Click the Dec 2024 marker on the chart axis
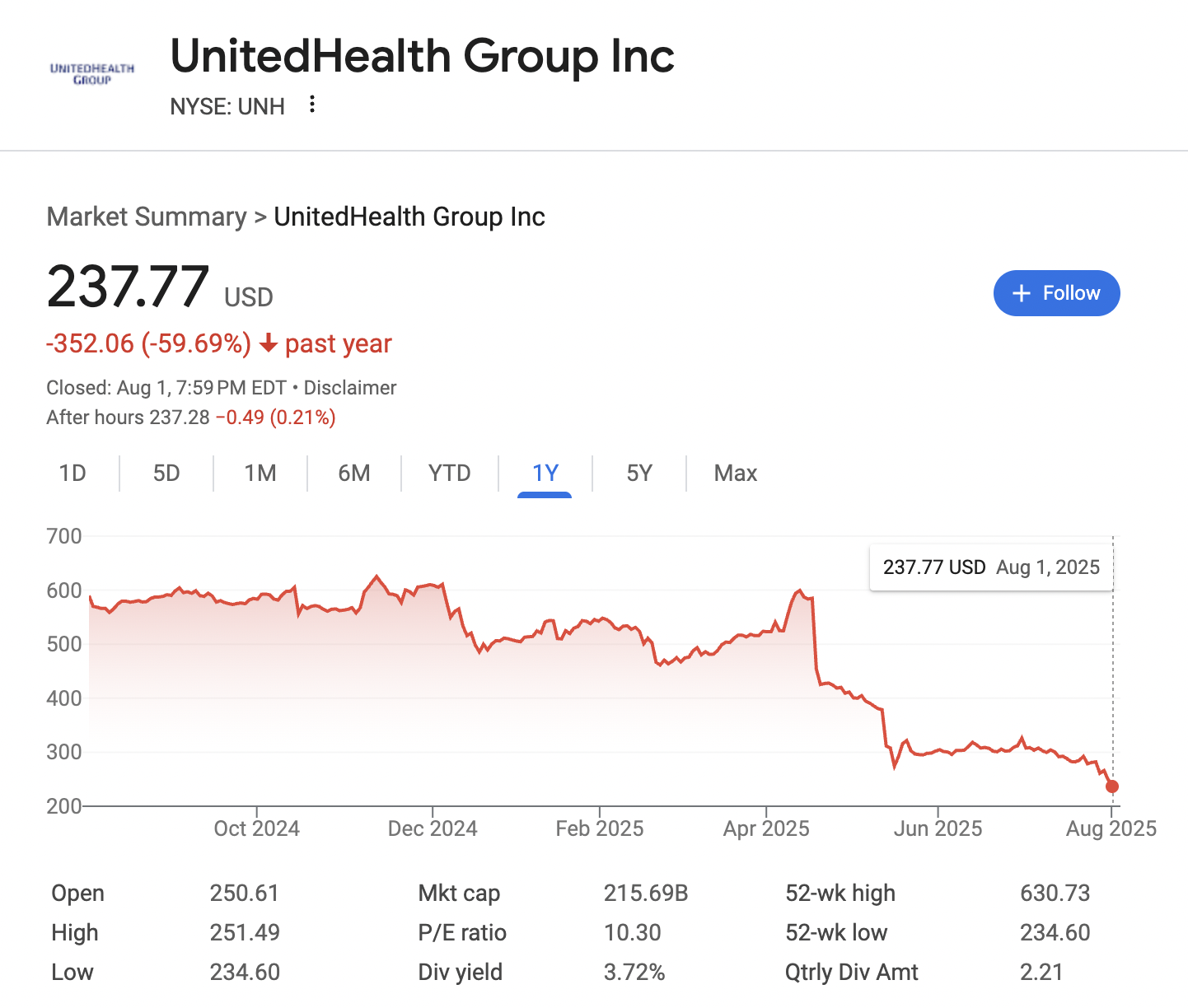This screenshot has width=1188, height=1008. tap(433, 828)
